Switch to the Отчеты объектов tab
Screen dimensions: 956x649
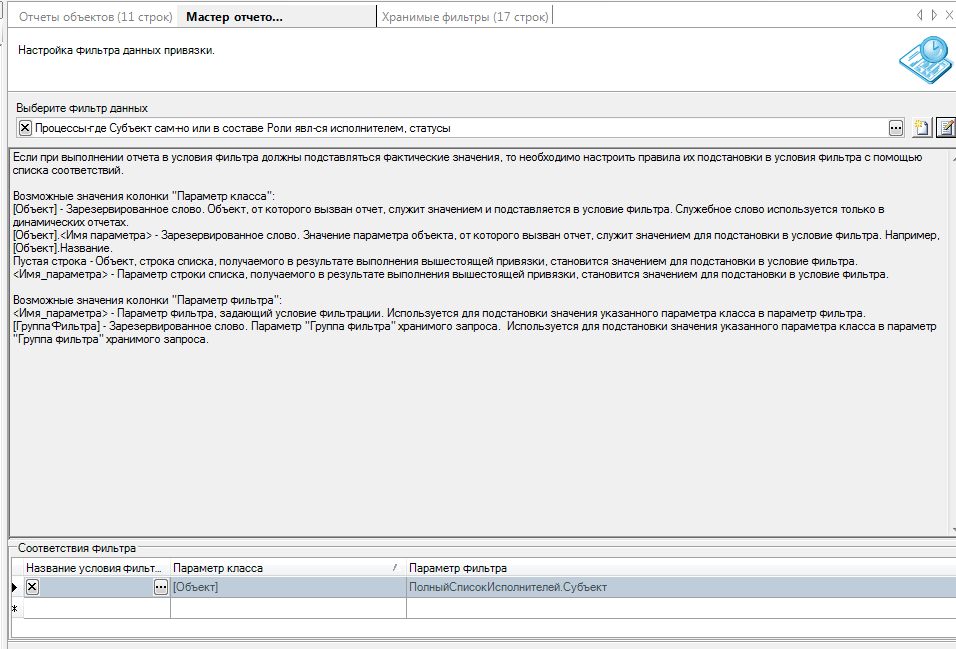(93, 17)
